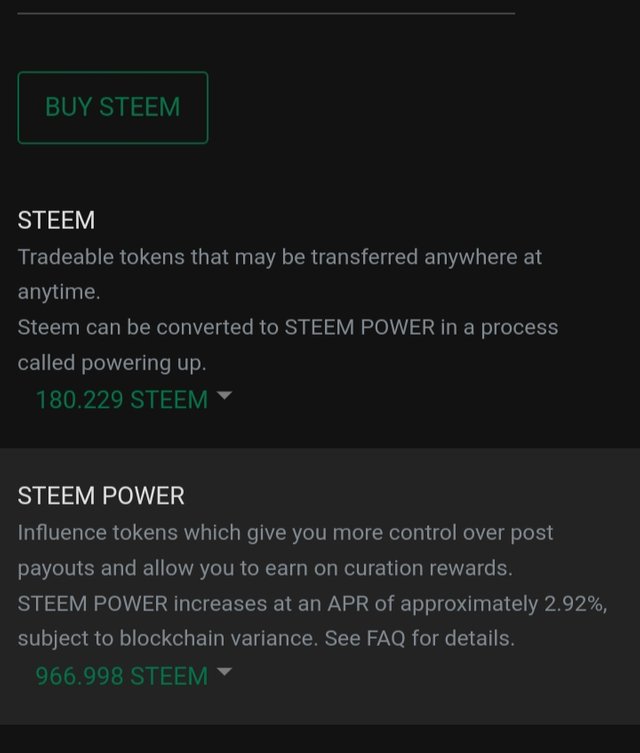Screen dimensions: 640x753
Task: Click the "Steem can be converted" sentence
Action: tap(150, 328)
